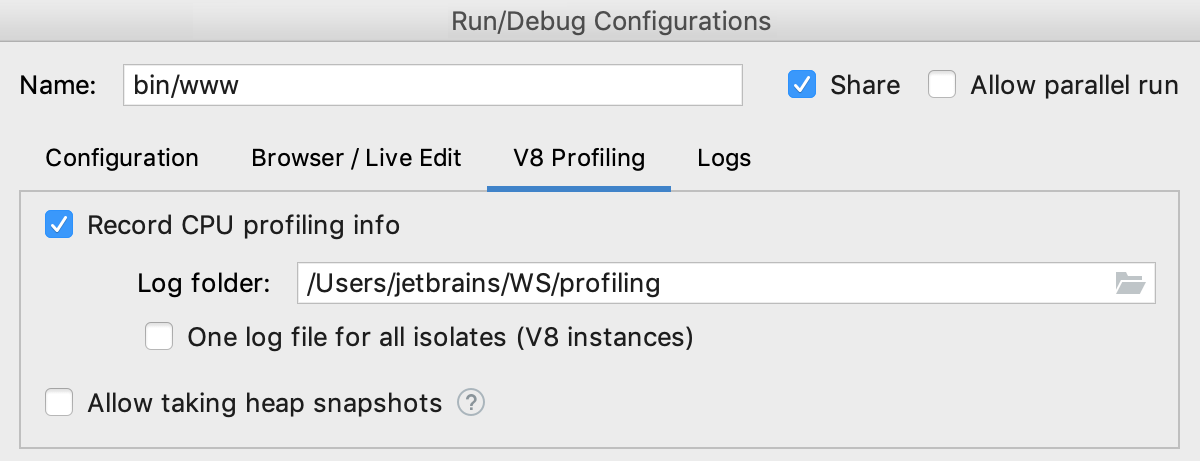1200x461 pixels.
Task: Disable the Record CPU profiling info checkbox
Action: tap(60, 225)
